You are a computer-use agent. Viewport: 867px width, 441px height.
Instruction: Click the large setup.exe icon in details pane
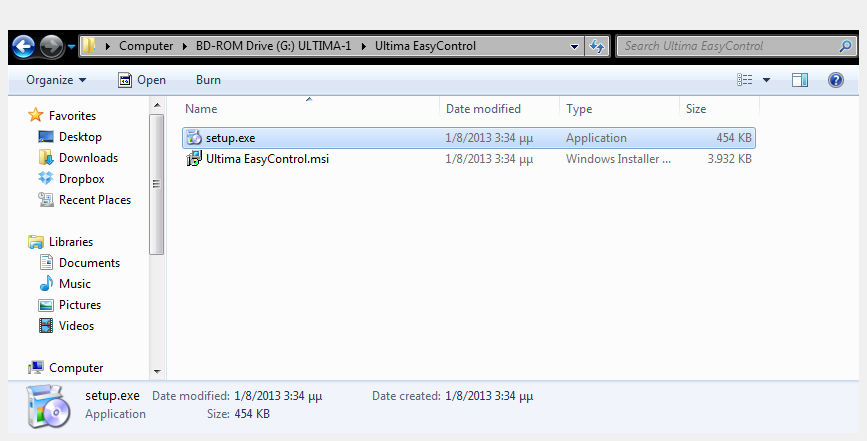[x=48, y=407]
